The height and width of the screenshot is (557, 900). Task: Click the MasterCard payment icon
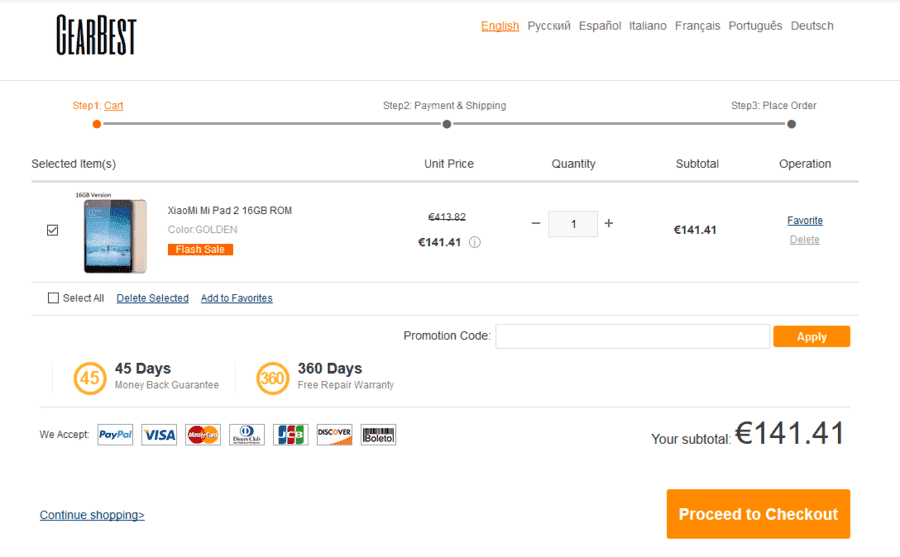(203, 435)
